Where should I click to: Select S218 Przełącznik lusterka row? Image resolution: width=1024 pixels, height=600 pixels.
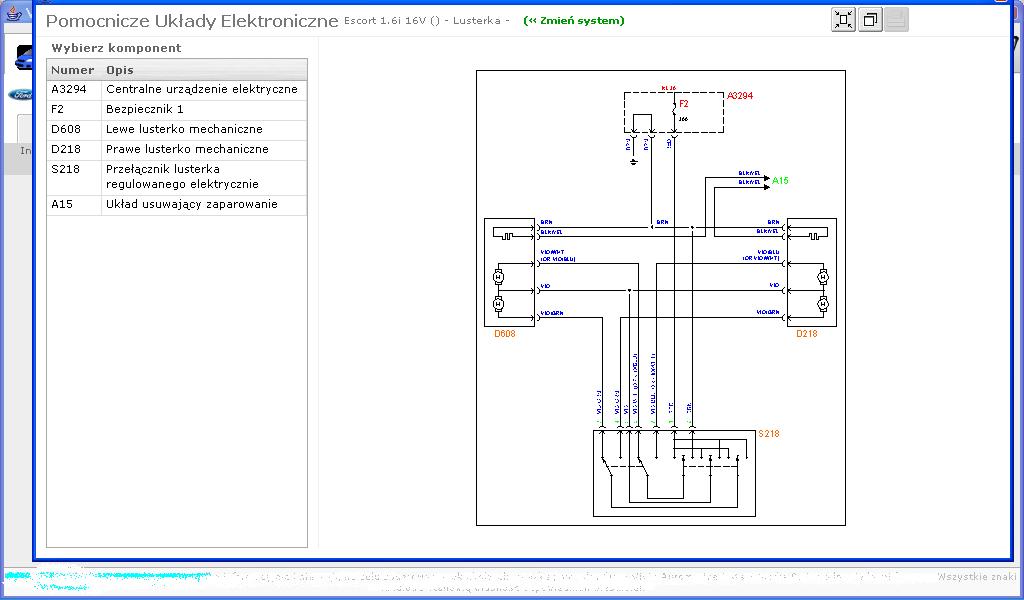tap(177, 177)
